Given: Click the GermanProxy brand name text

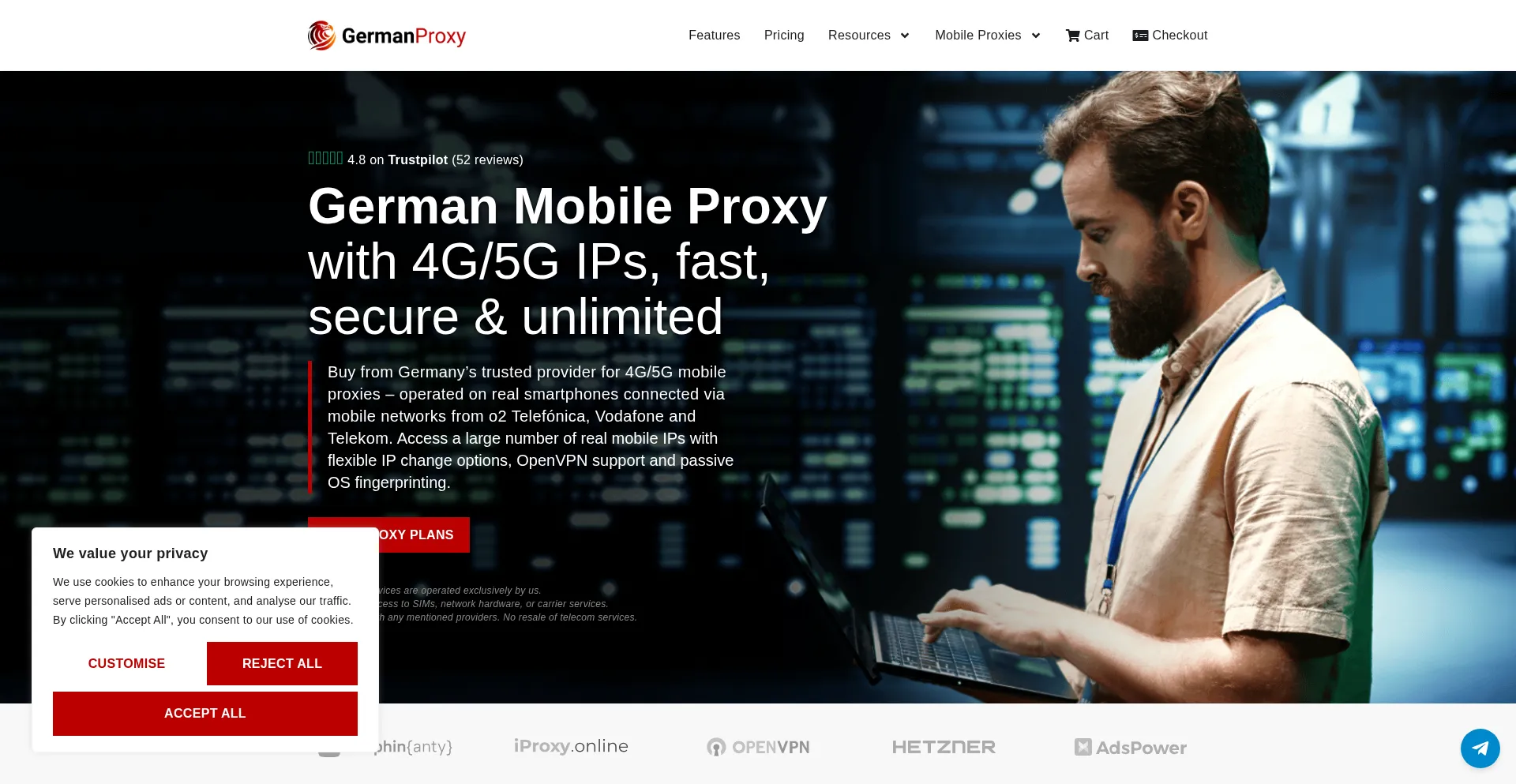Looking at the screenshot, I should coord(403,36).
